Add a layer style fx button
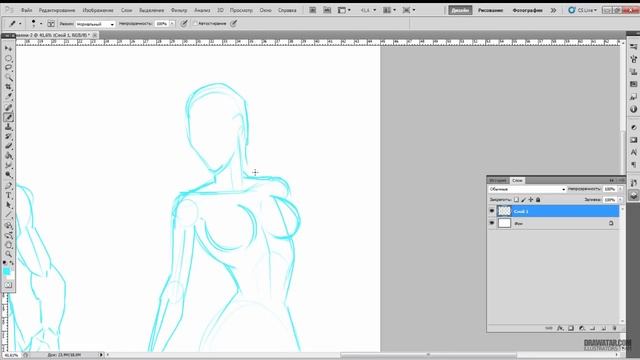This screenshot has width=640, height=360. pos(560,328)
